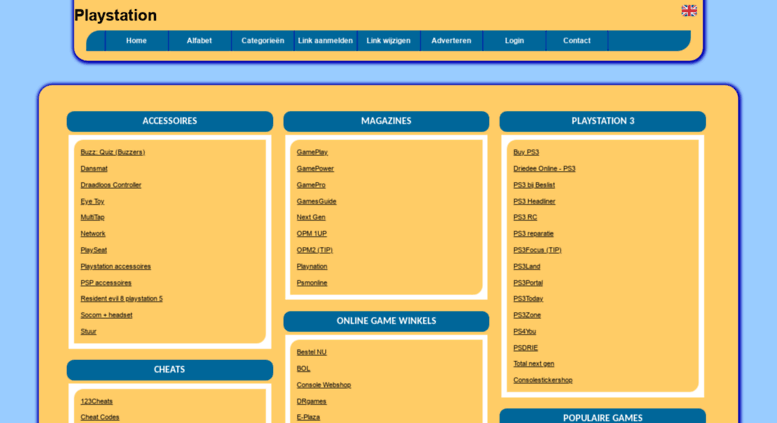
Task: Visit the Playstation accessoires link
Action: coord(115,266)
